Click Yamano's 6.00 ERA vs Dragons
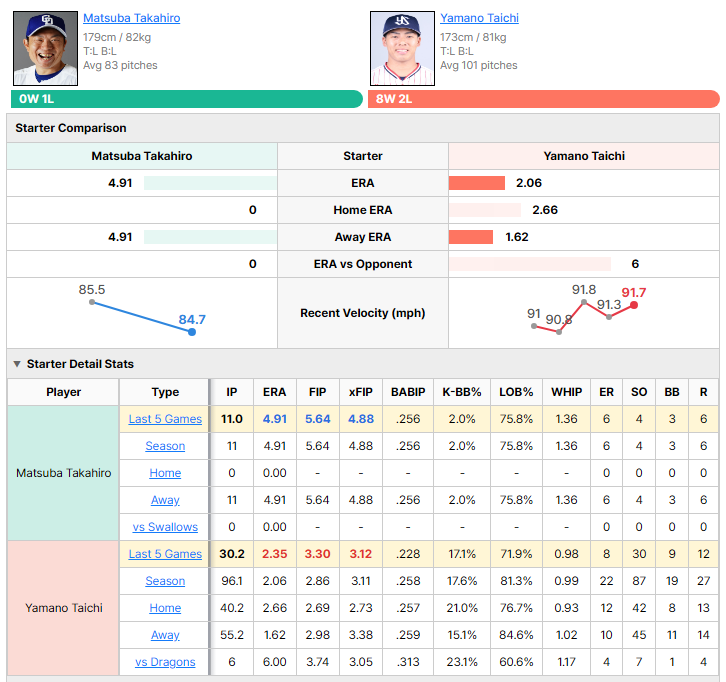726x682 pixels. pos(275,662)
